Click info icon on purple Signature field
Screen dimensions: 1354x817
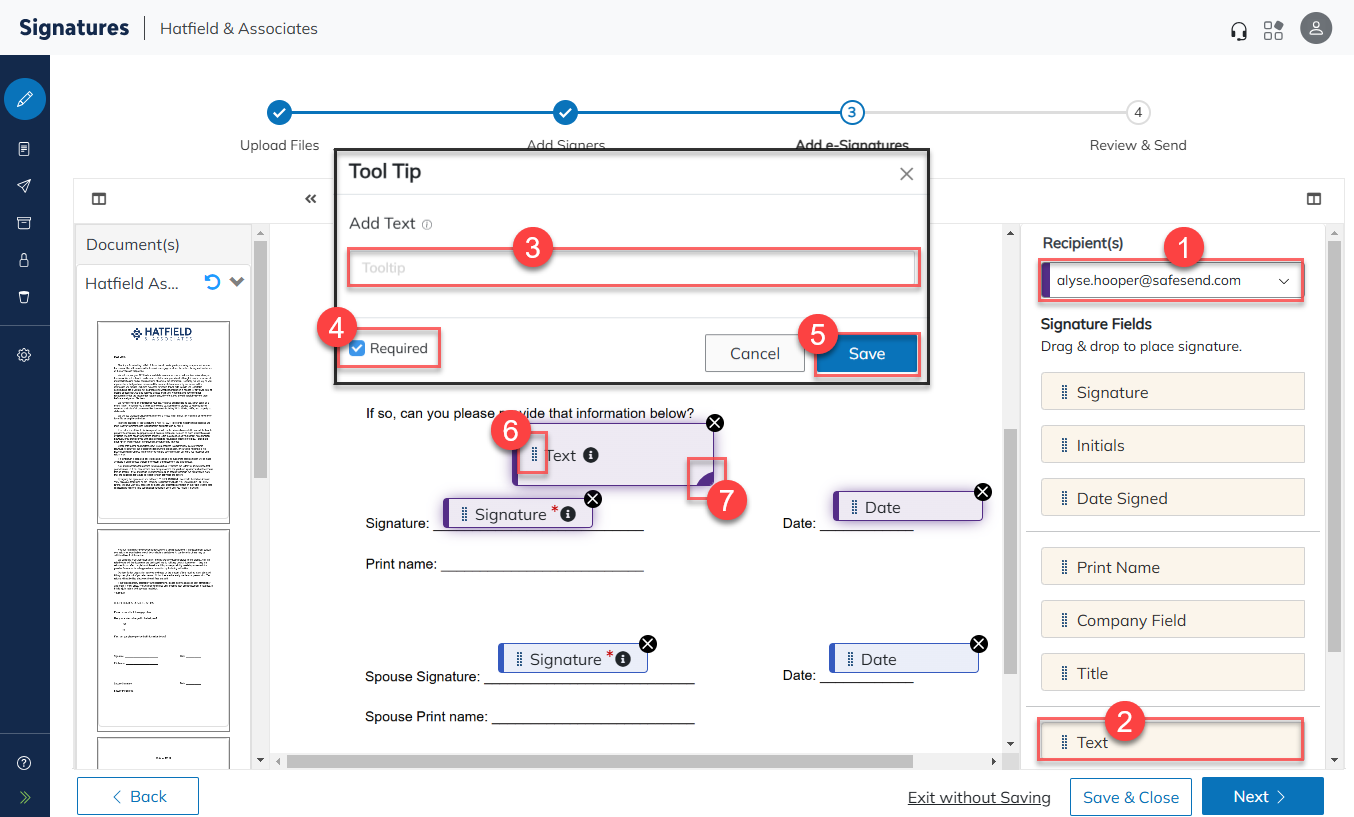click(x=568, y=514)
